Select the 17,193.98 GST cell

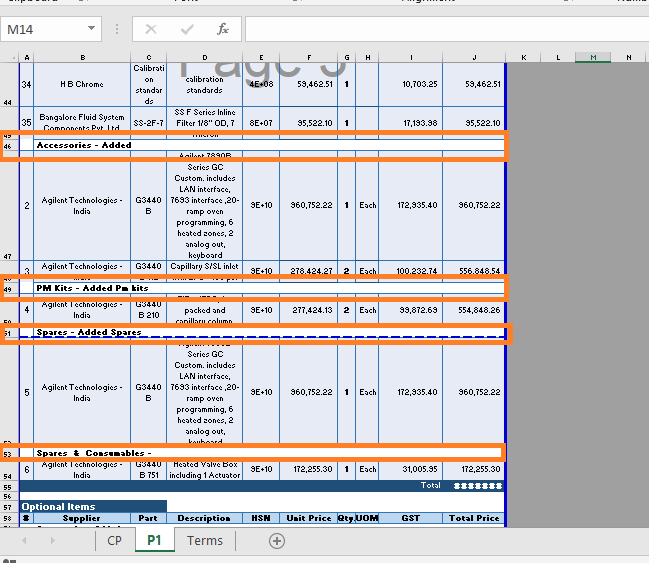coord(411,123)
